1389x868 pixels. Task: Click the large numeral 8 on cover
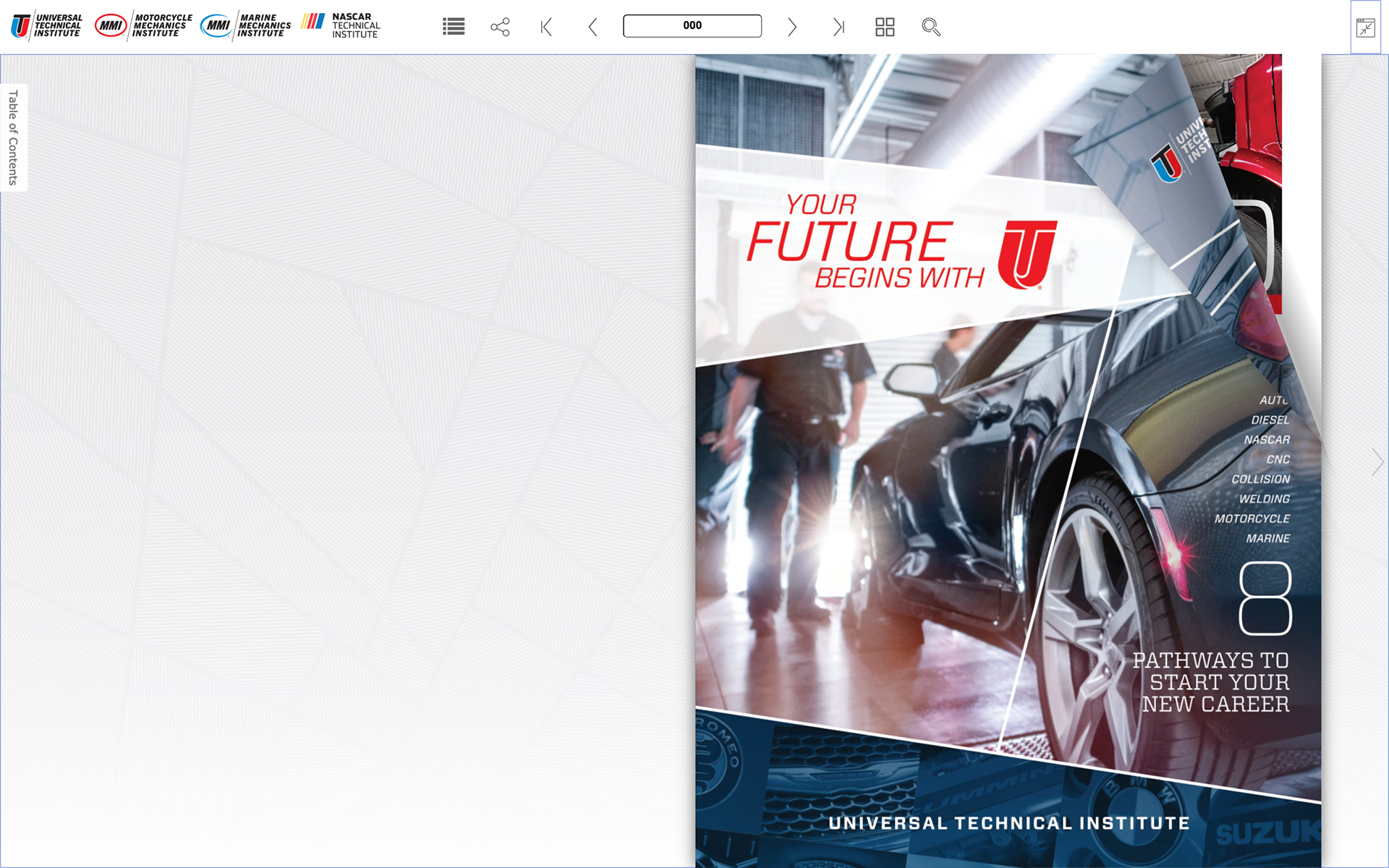click(1265, 598)
